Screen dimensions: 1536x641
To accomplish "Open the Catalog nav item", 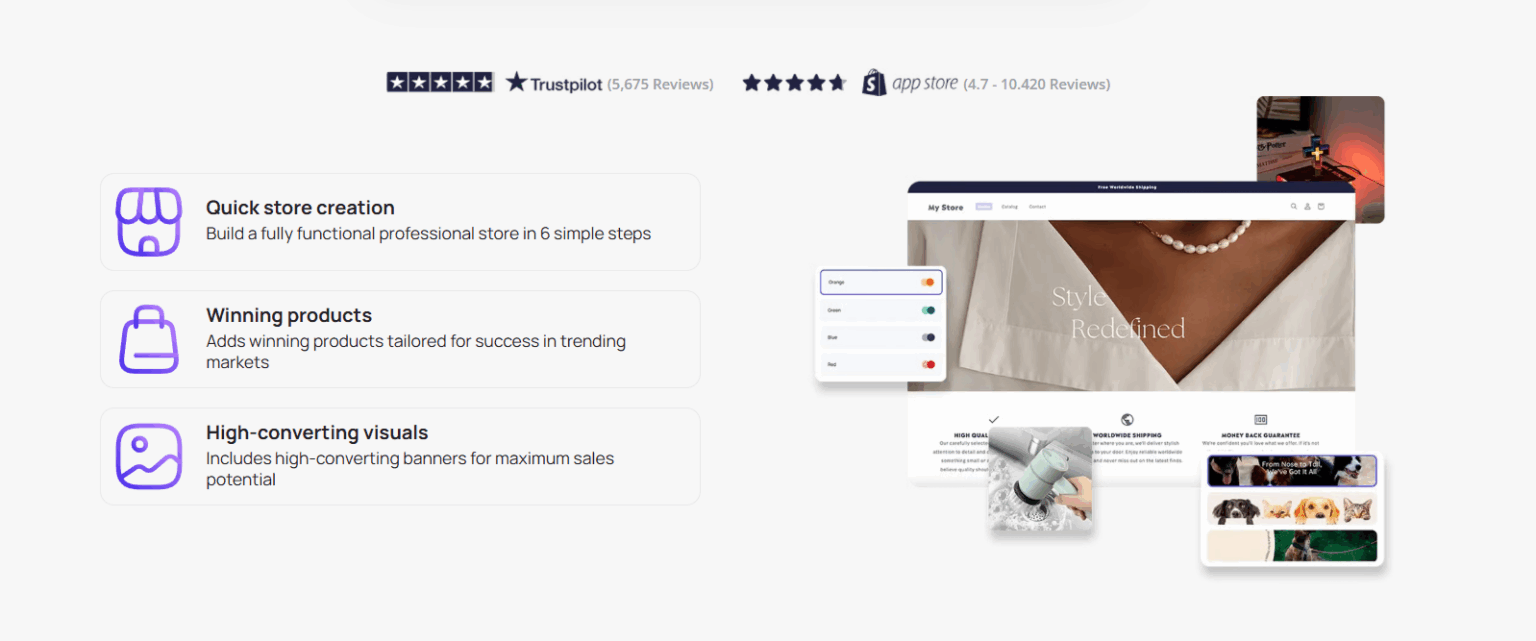I will 1009,207.
